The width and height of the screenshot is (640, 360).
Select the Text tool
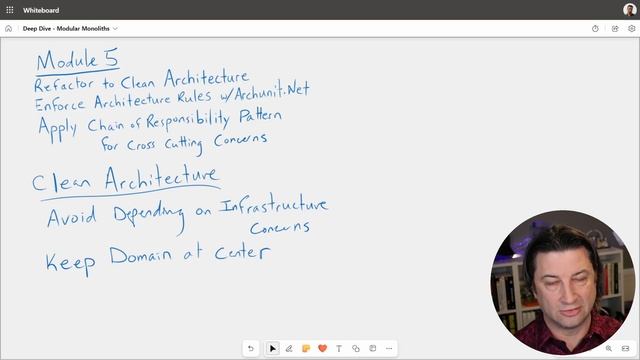[x=339, y=348]
